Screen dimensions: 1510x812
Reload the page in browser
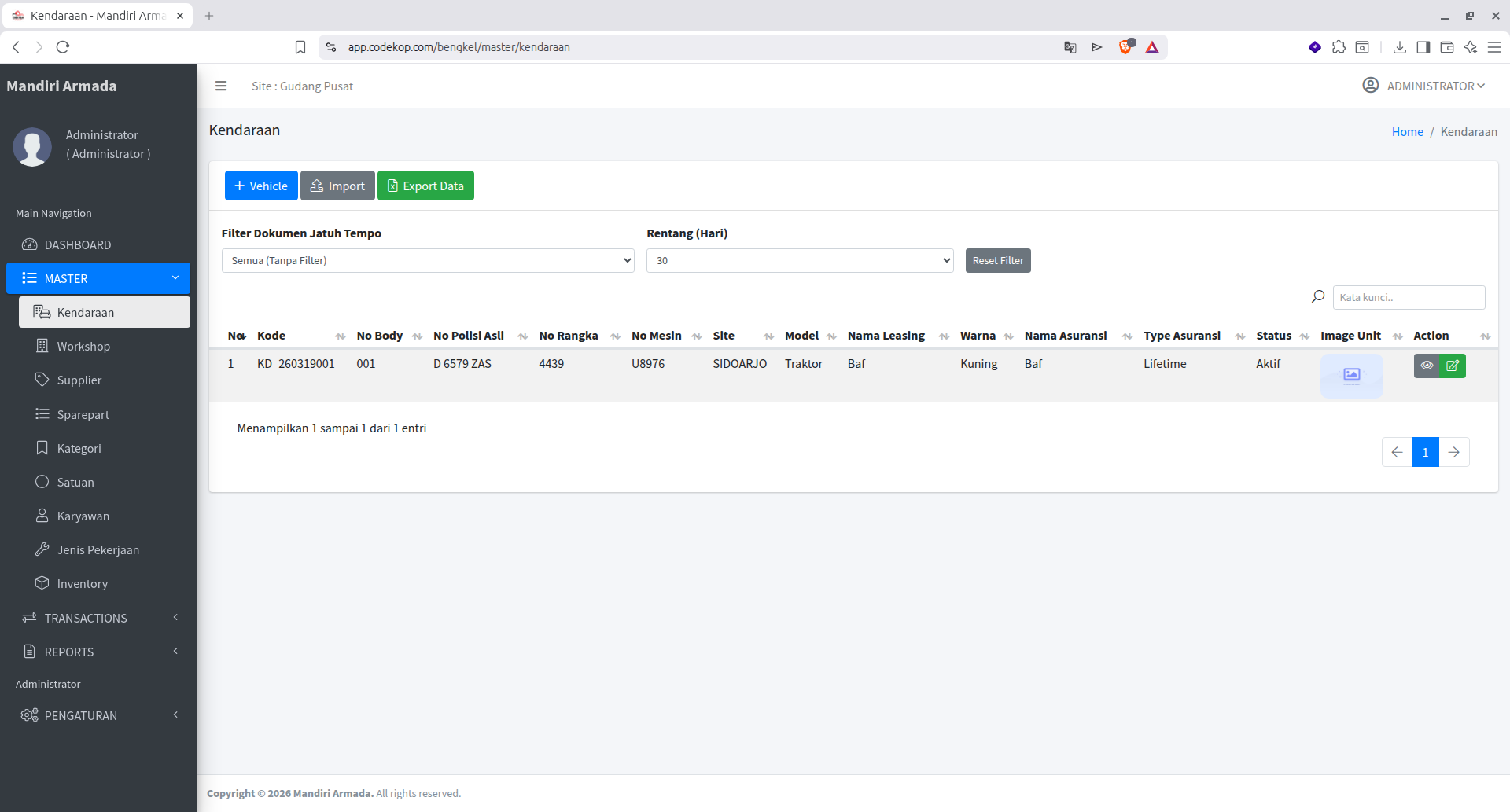[x=63, y=47]
